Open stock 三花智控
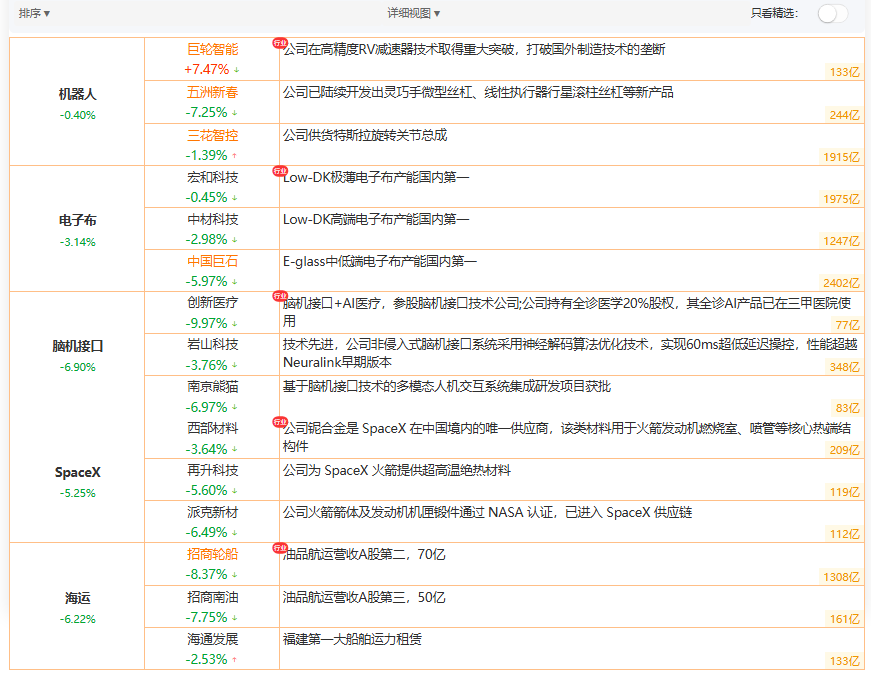The image size is (871, 684). pyautogui.click(x=212, y=135)
